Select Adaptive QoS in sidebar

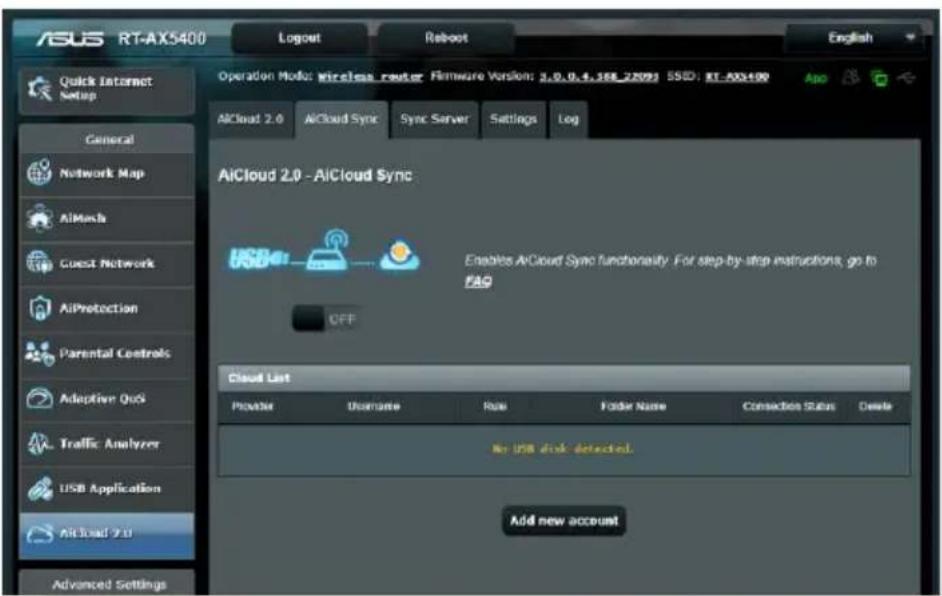(x=107, y=398)
